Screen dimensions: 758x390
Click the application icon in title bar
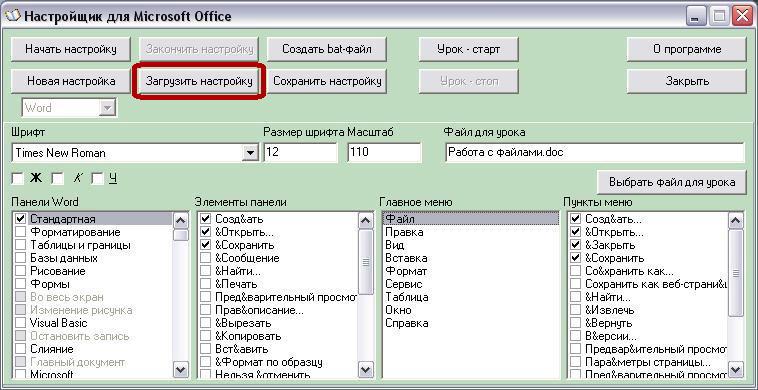coord(12,16)
